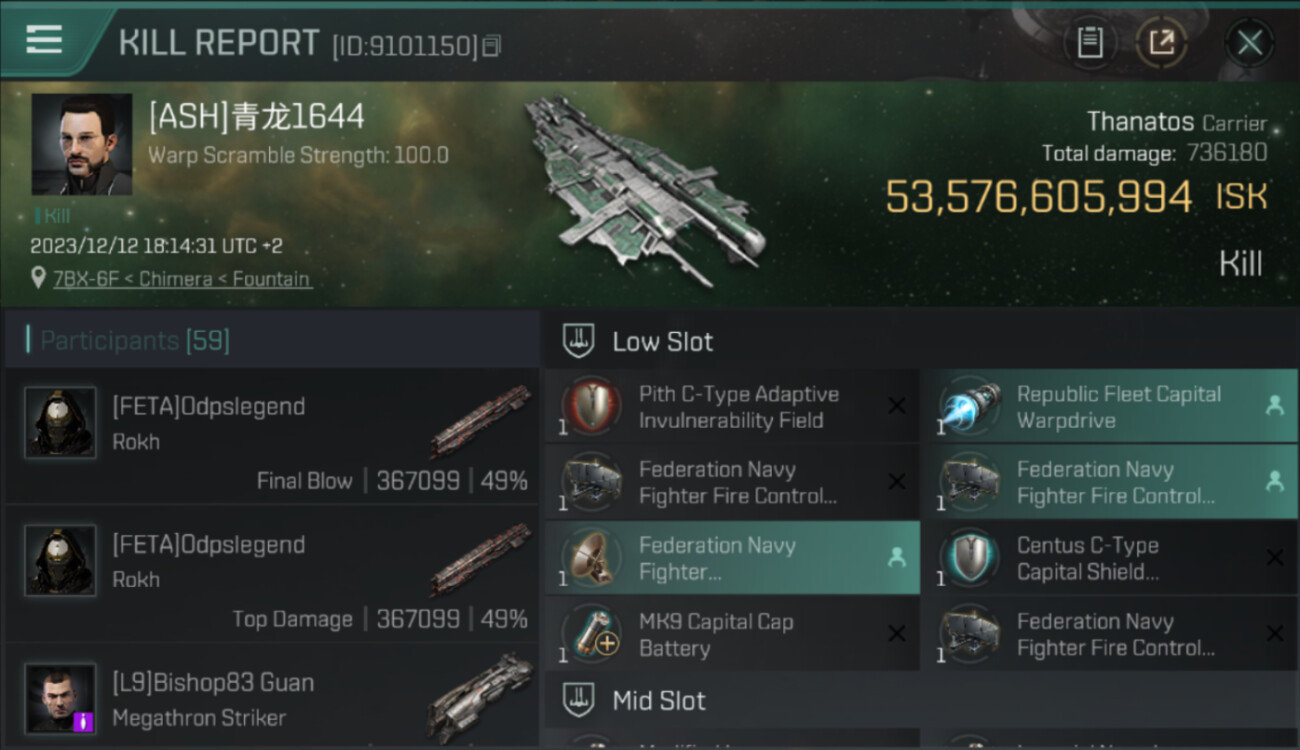Select the Participants tab header
Screen dimensions: 1300x750
135,341
